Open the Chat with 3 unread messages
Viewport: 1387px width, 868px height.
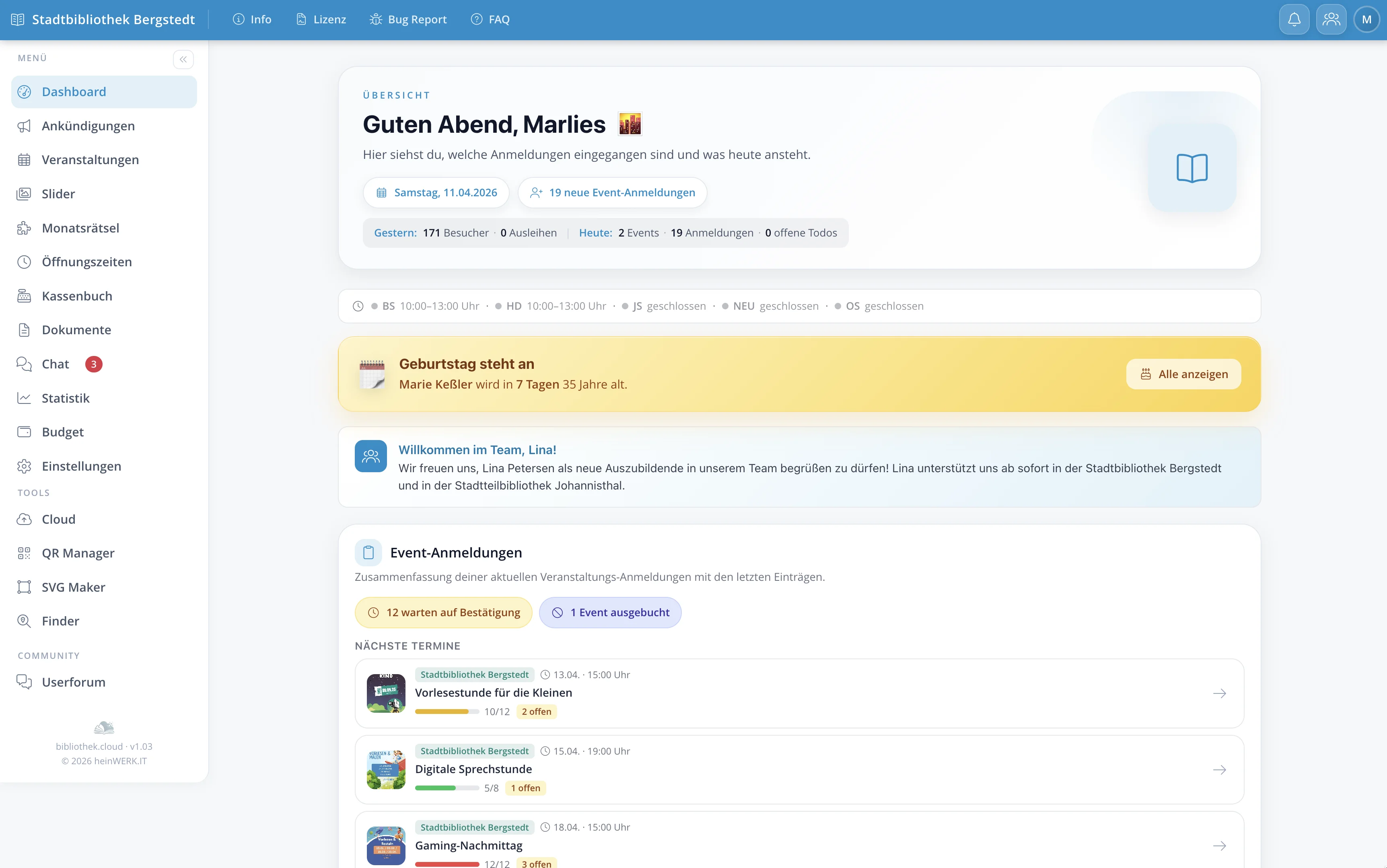(55, 363)
